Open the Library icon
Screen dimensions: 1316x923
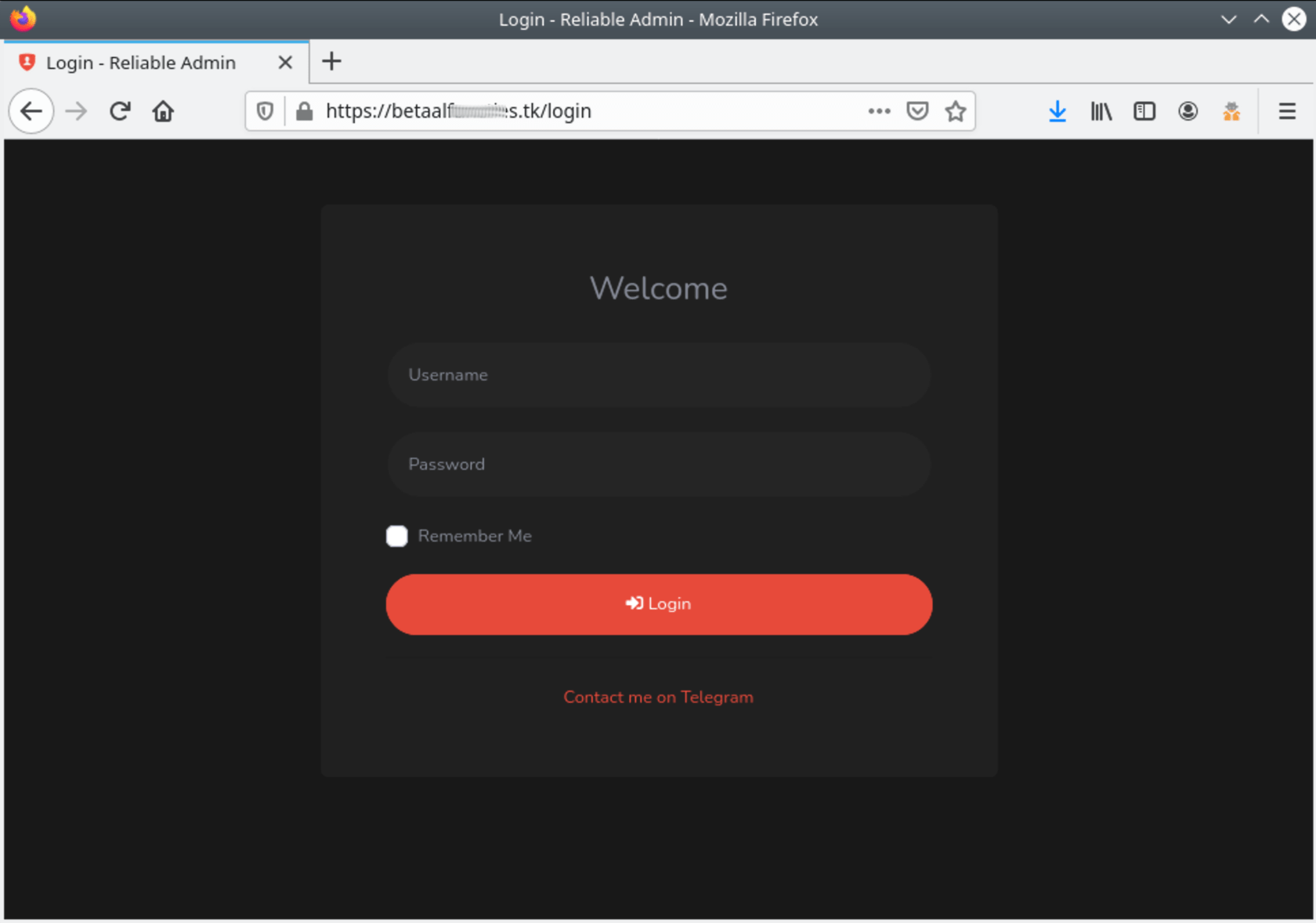point(1101,110)
